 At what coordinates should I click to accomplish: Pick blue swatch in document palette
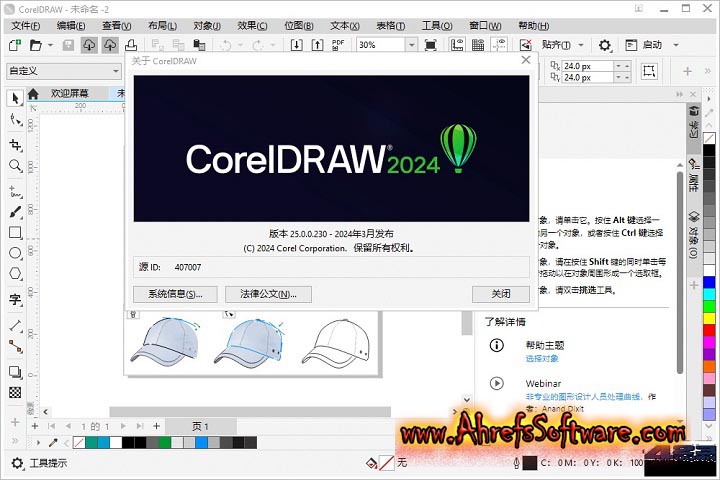point(201,443)
